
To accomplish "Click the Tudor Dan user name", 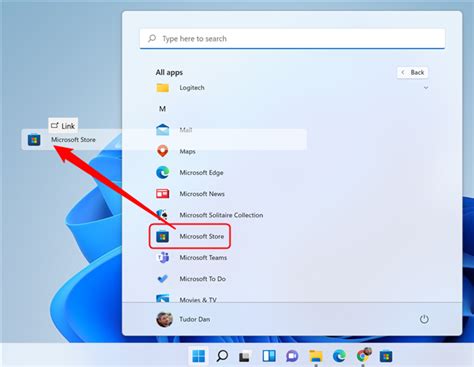I will (x=195, y=319).
